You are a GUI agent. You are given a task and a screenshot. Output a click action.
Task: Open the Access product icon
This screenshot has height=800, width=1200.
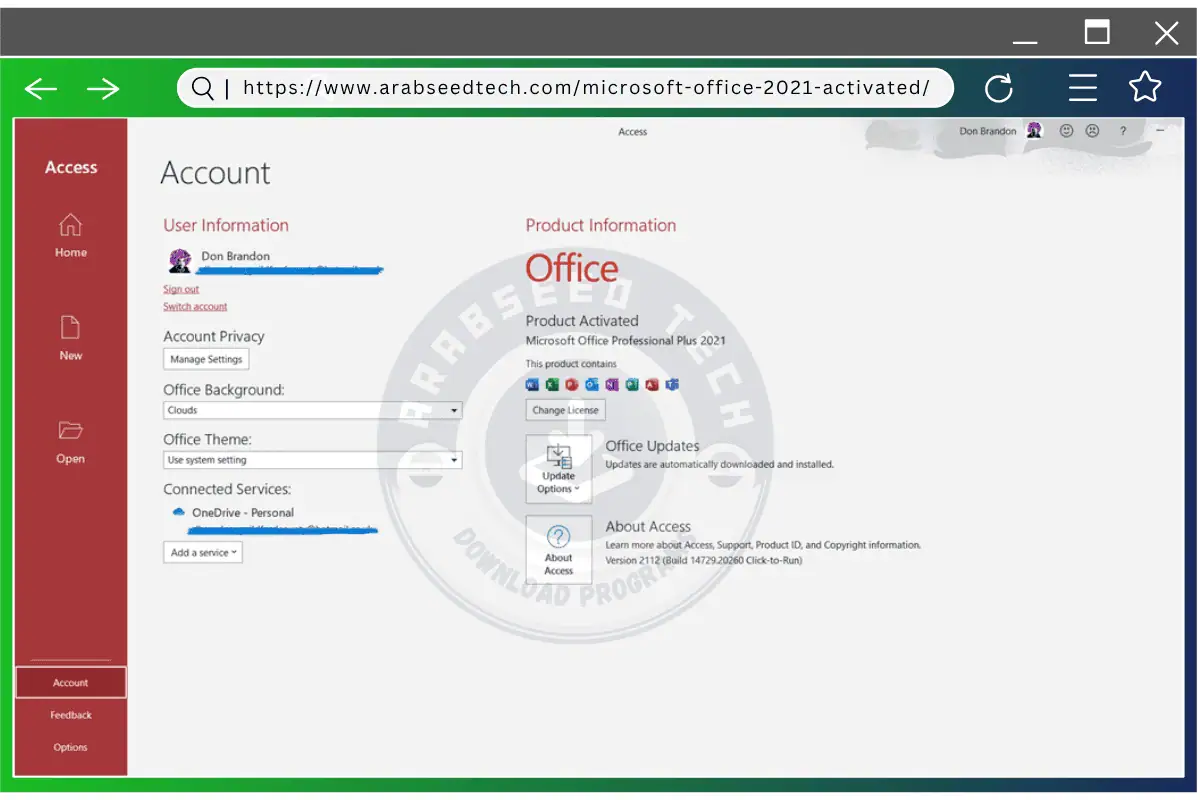pyautogui.click(x=652, y=384)
